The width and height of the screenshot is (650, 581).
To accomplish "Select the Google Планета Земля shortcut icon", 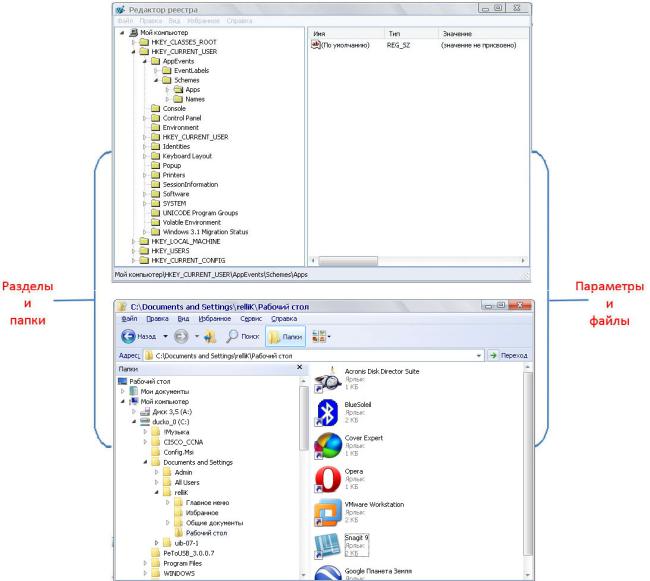I will 327,573.
